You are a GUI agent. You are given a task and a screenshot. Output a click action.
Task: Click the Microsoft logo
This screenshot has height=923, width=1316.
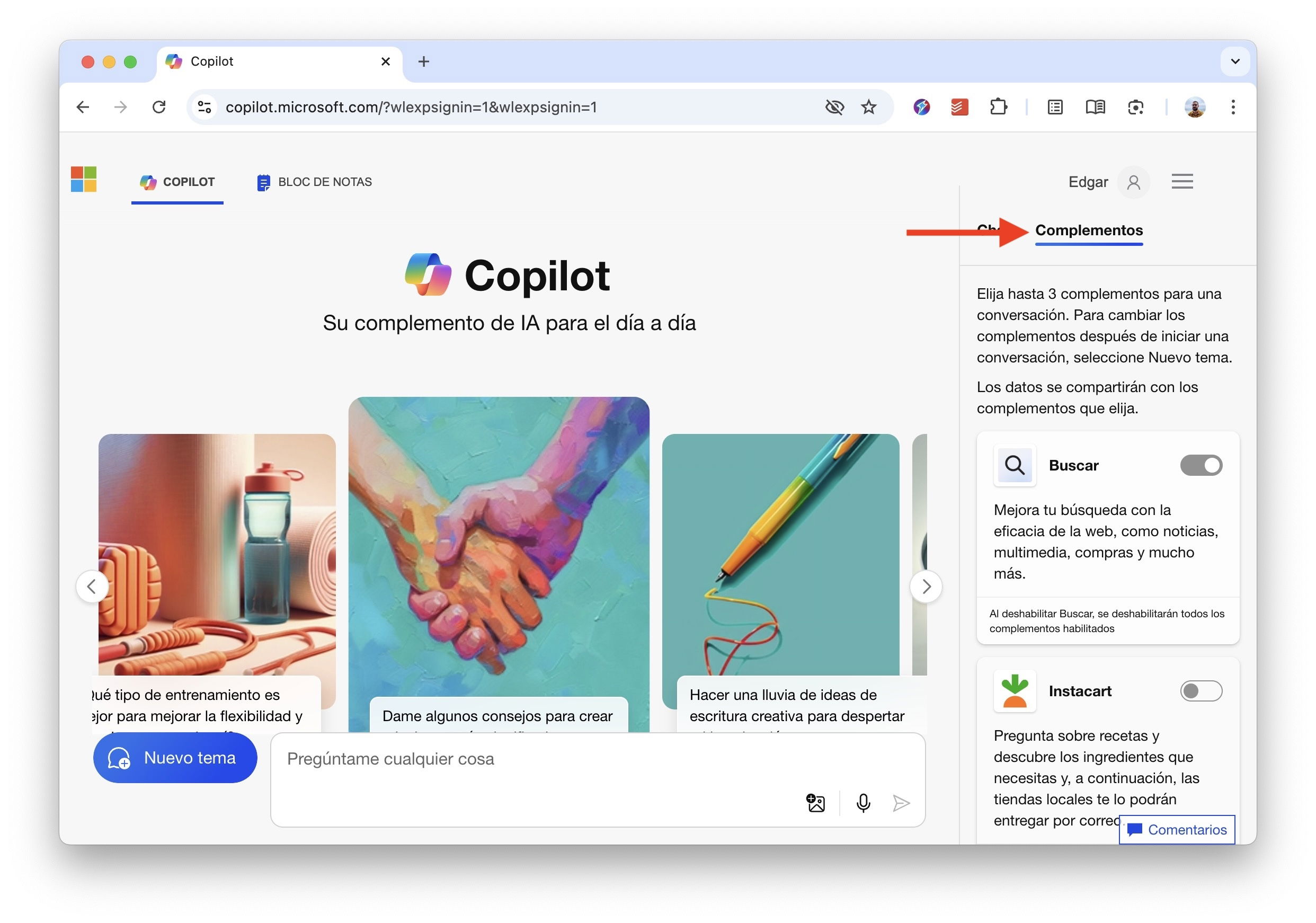coord(84,180)
